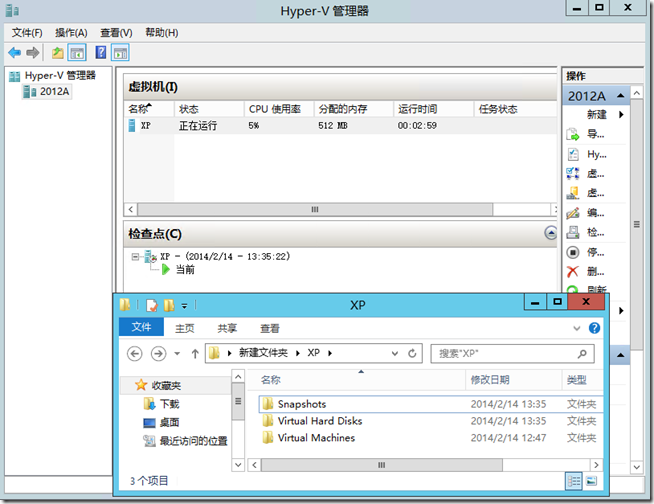Screen dimensions: 654x504
Task: Click actions pane scrollbar up arrow
Action: point(636,93)
